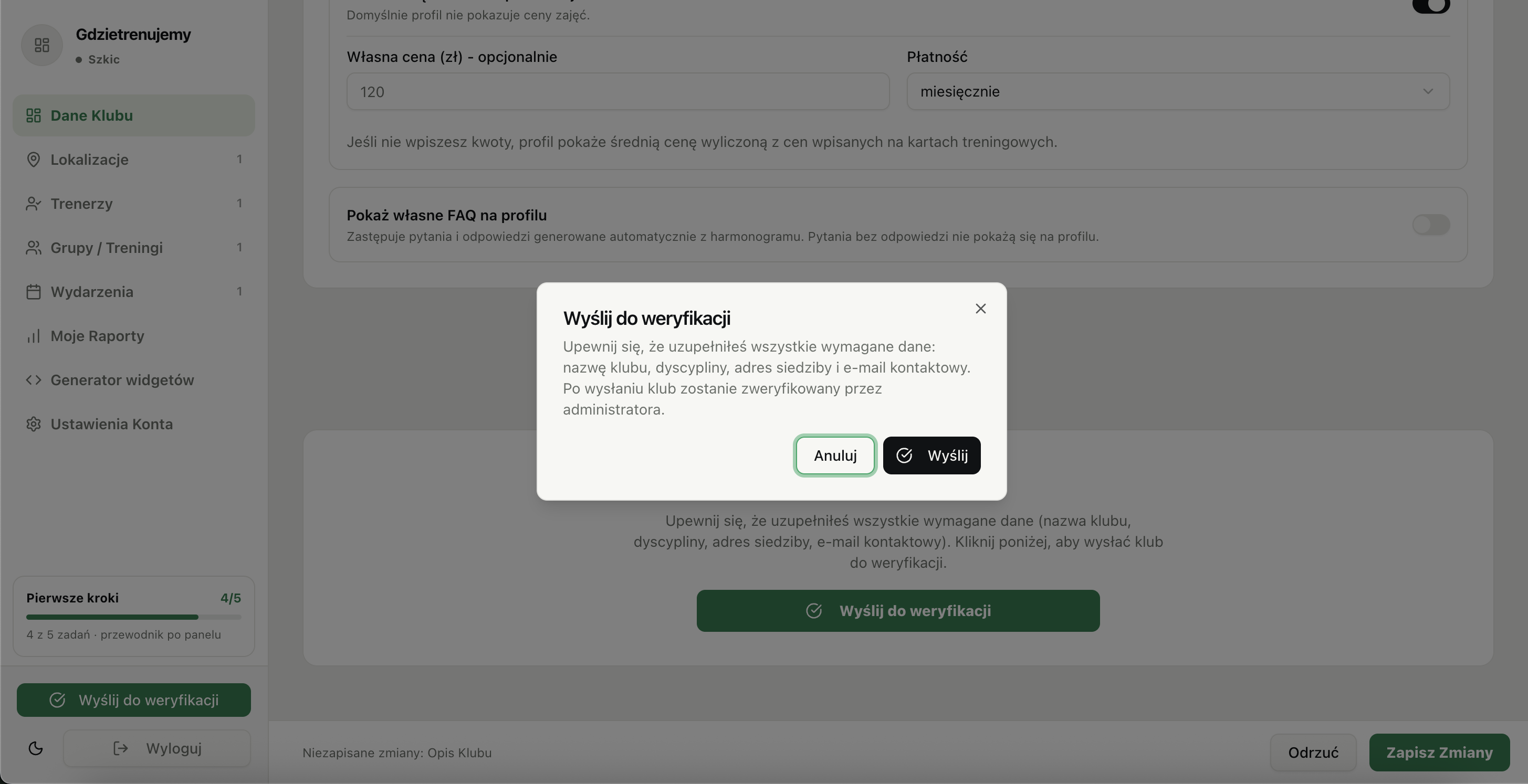Open the Grupy / Treningi section
This screenshot has height=784, width=1528.
pyautogui.click(x=133, y=248)
